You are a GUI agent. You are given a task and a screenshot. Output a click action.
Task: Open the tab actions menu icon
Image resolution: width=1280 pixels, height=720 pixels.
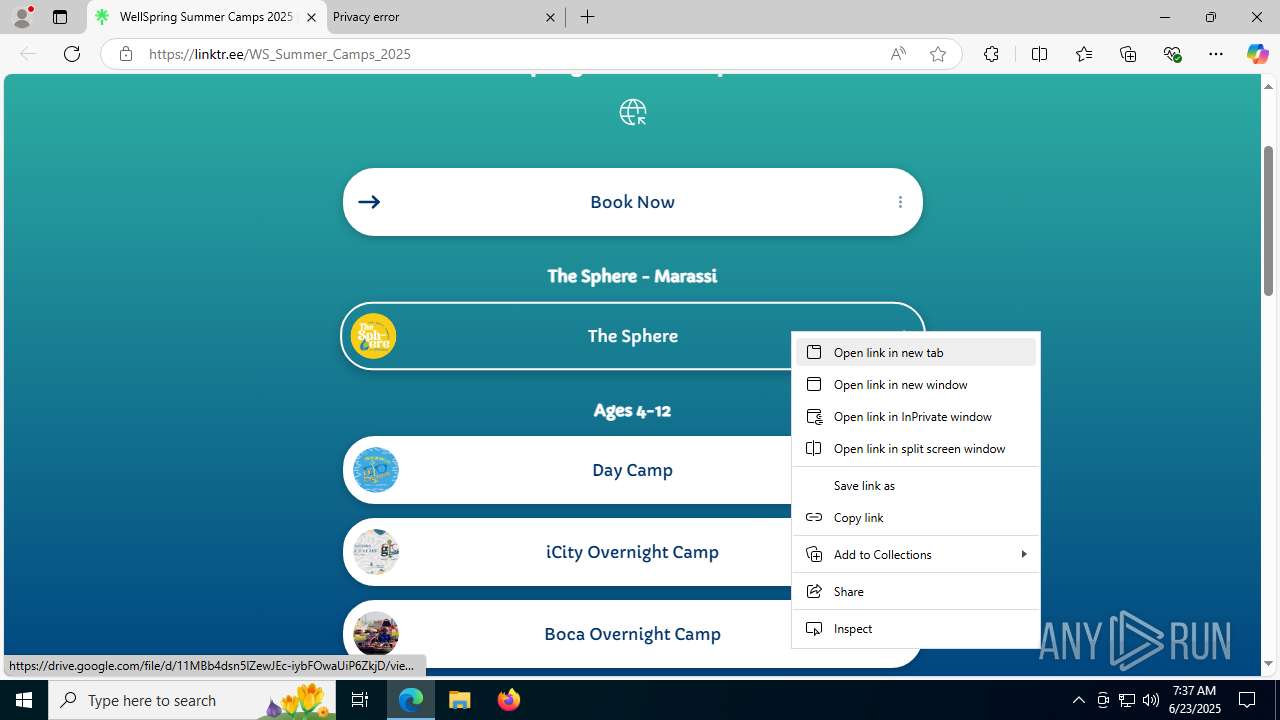point(60,17)
